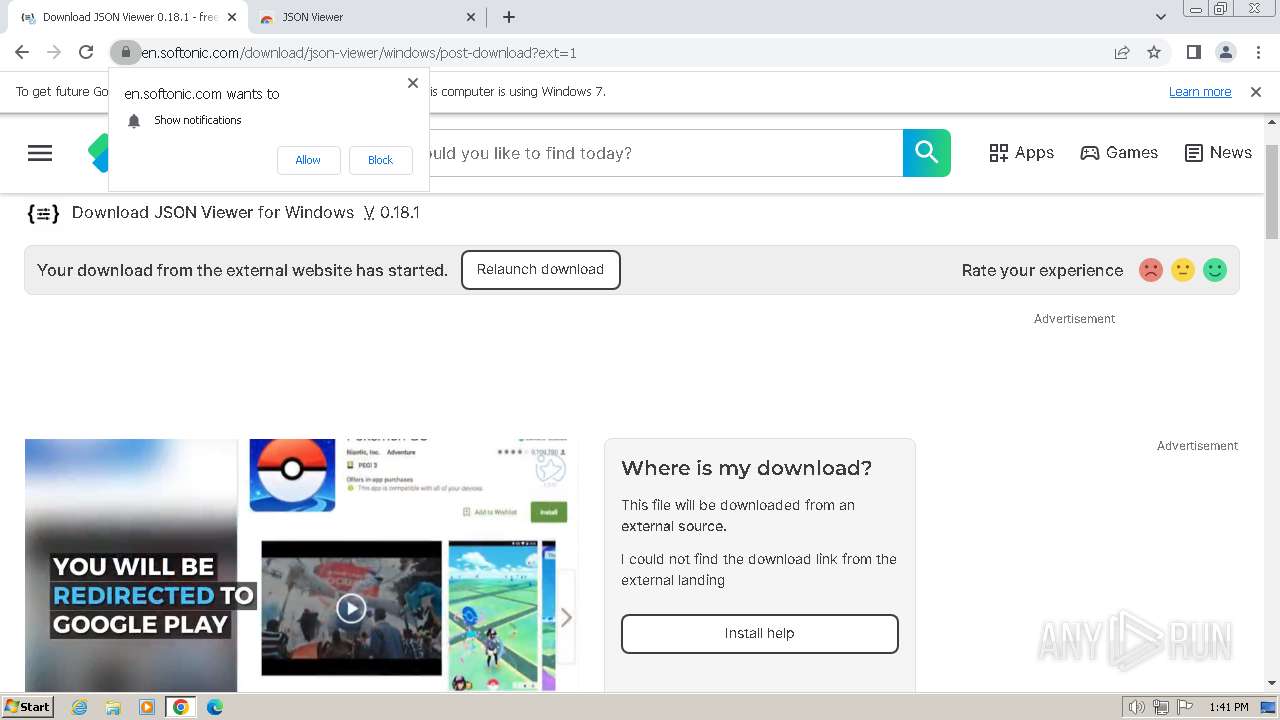Rate experience with the green happy face

pos(1215,270)
